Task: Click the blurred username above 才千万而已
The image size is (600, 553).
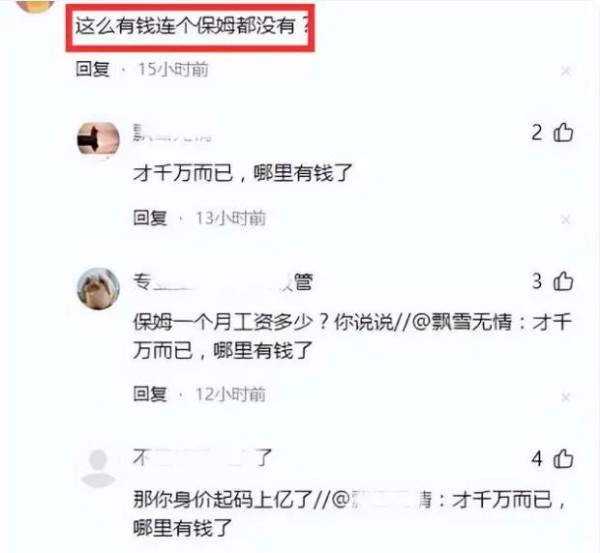Action: click(172, 132)
